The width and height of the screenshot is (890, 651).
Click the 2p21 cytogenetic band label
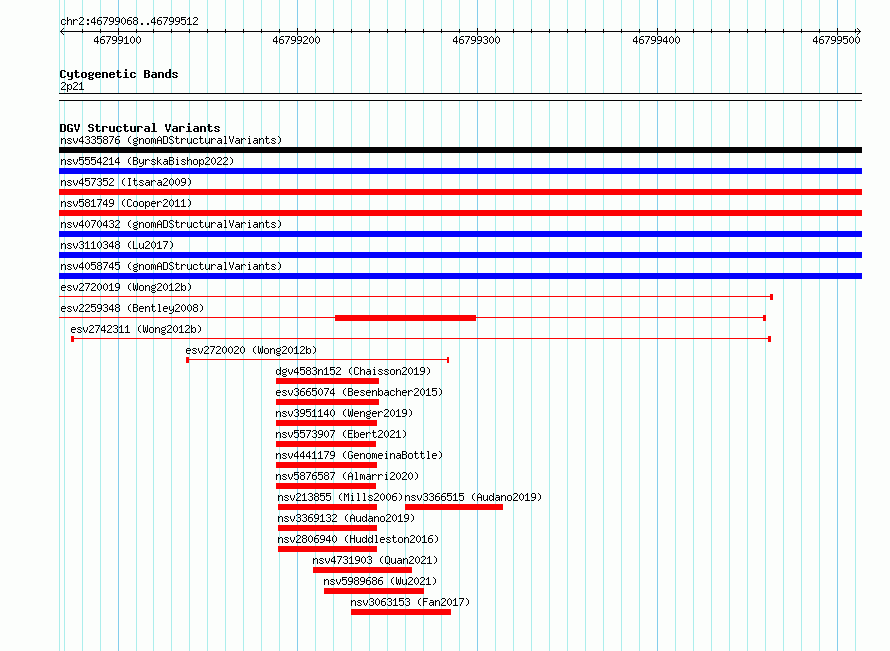click(x=72, y=86)
